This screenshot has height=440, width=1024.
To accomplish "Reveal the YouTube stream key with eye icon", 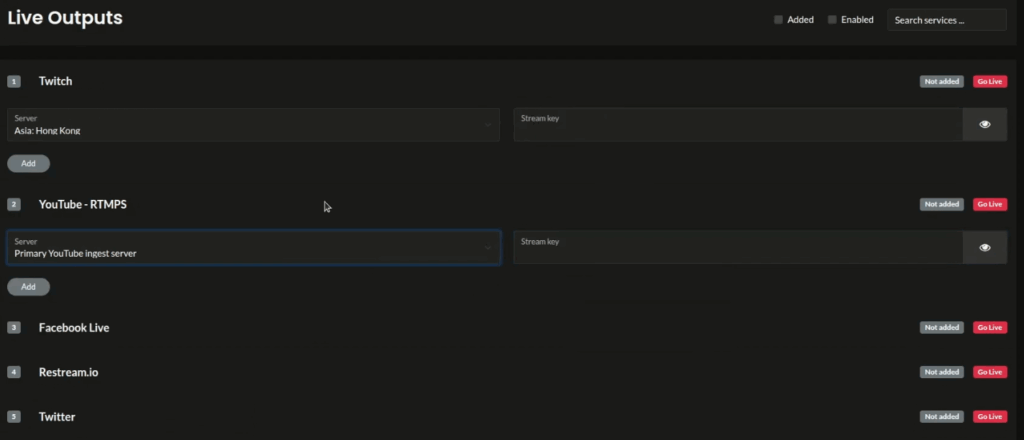I will point(984,247).
